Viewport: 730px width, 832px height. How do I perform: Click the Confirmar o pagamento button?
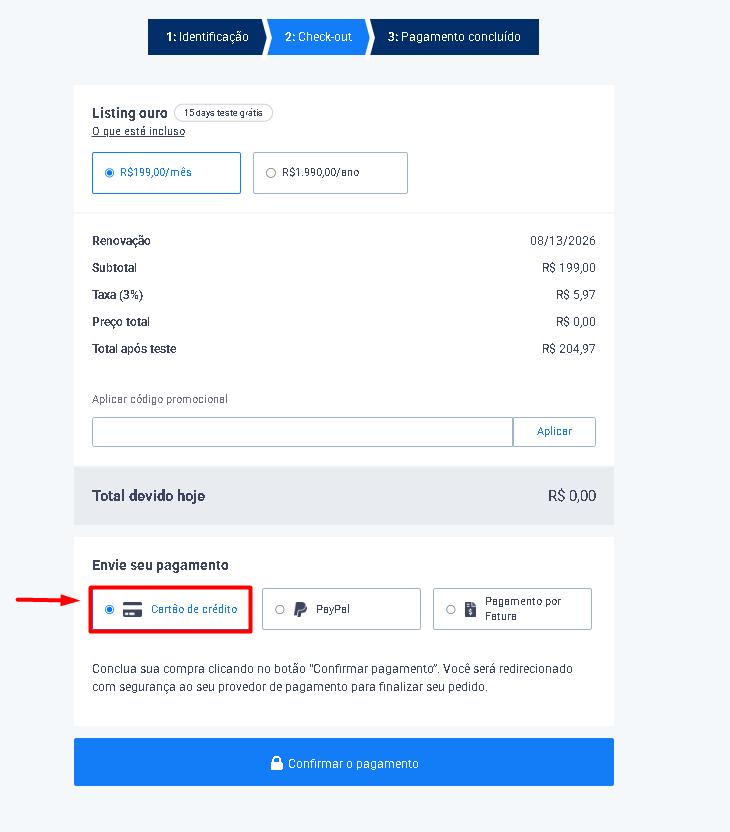pos(344,762)
